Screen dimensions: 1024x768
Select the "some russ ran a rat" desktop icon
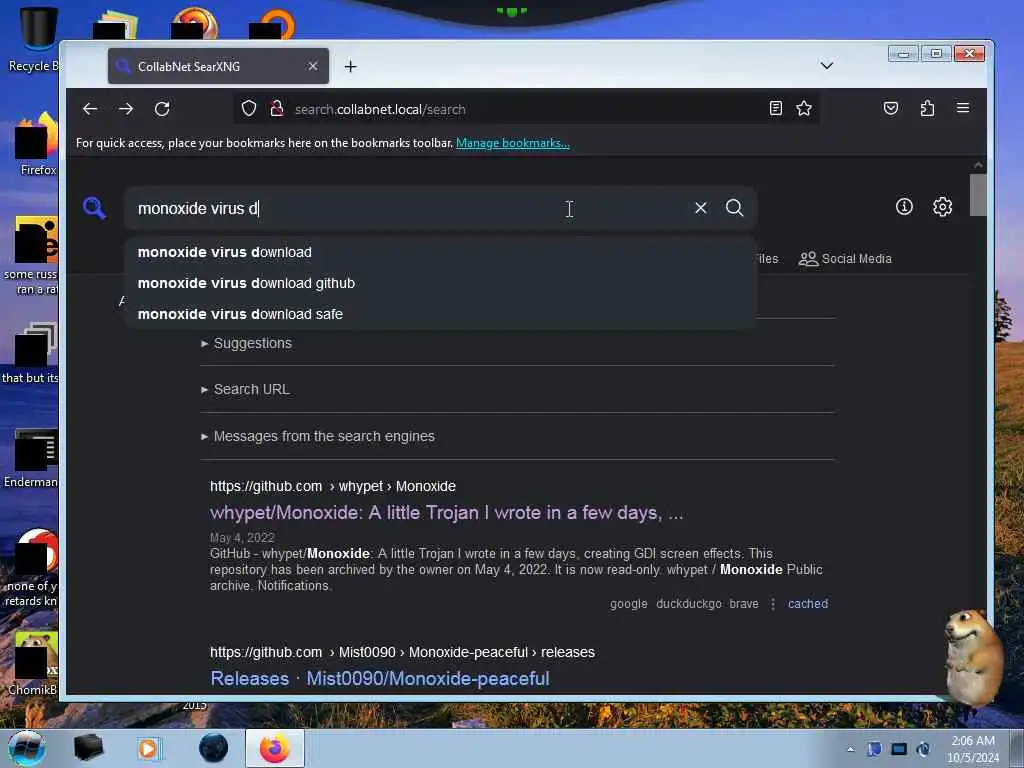point(33,256)
